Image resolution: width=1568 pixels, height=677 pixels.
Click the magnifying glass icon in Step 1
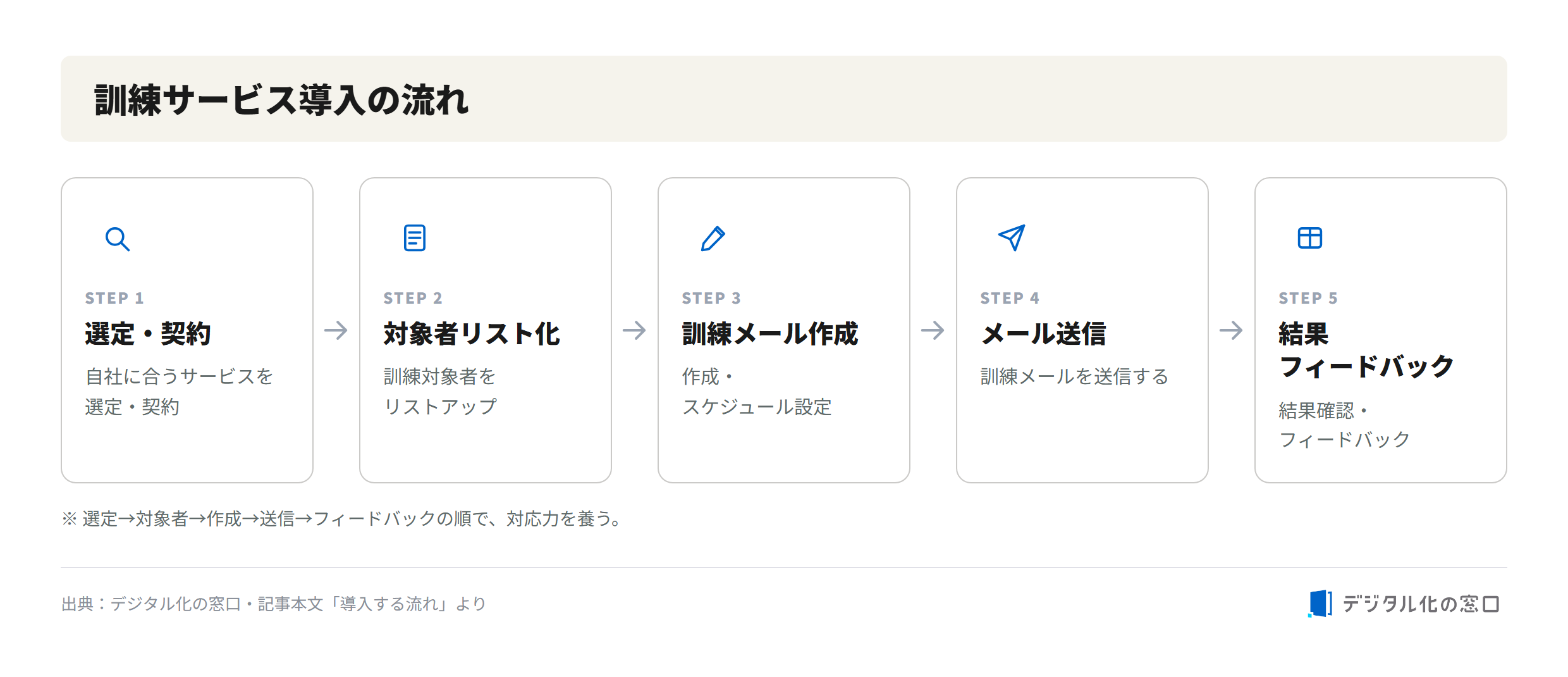(118, 239)
